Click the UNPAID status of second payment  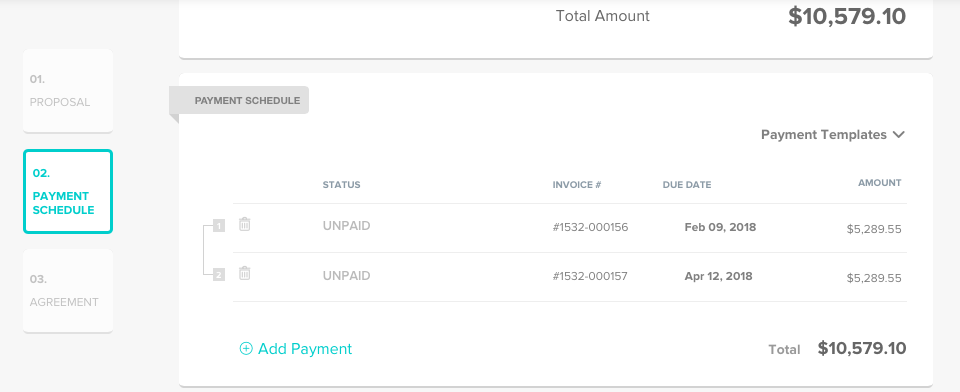click(x=347, y=276)
